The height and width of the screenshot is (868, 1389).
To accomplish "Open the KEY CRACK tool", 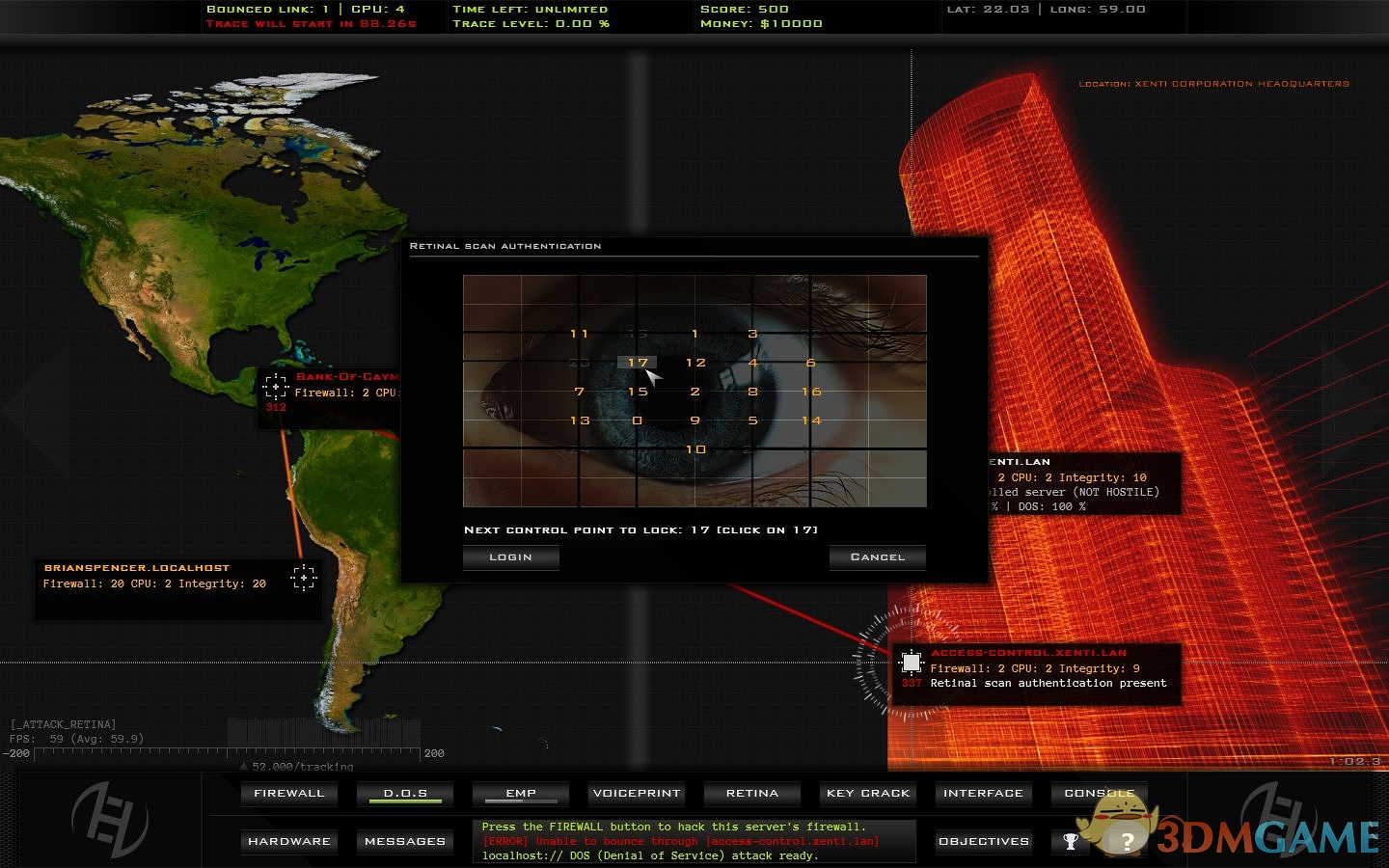I will click(x=868, y=793).
